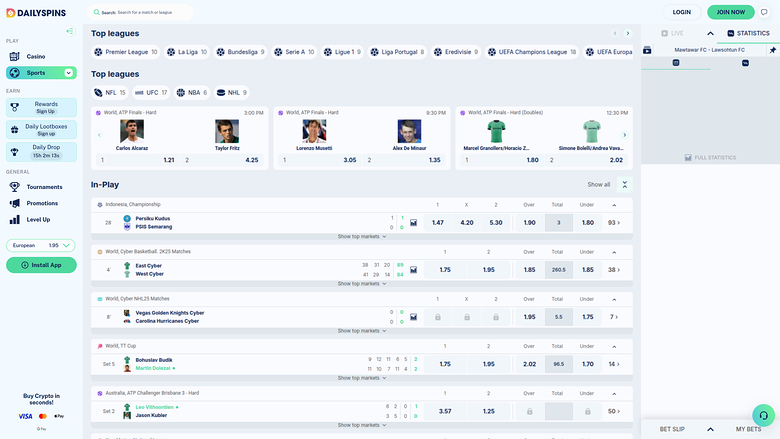Viewport: 780px width, 439px height.
Task: Pick Bohuslav Budik odds 1.75
Action: point(445,364)
